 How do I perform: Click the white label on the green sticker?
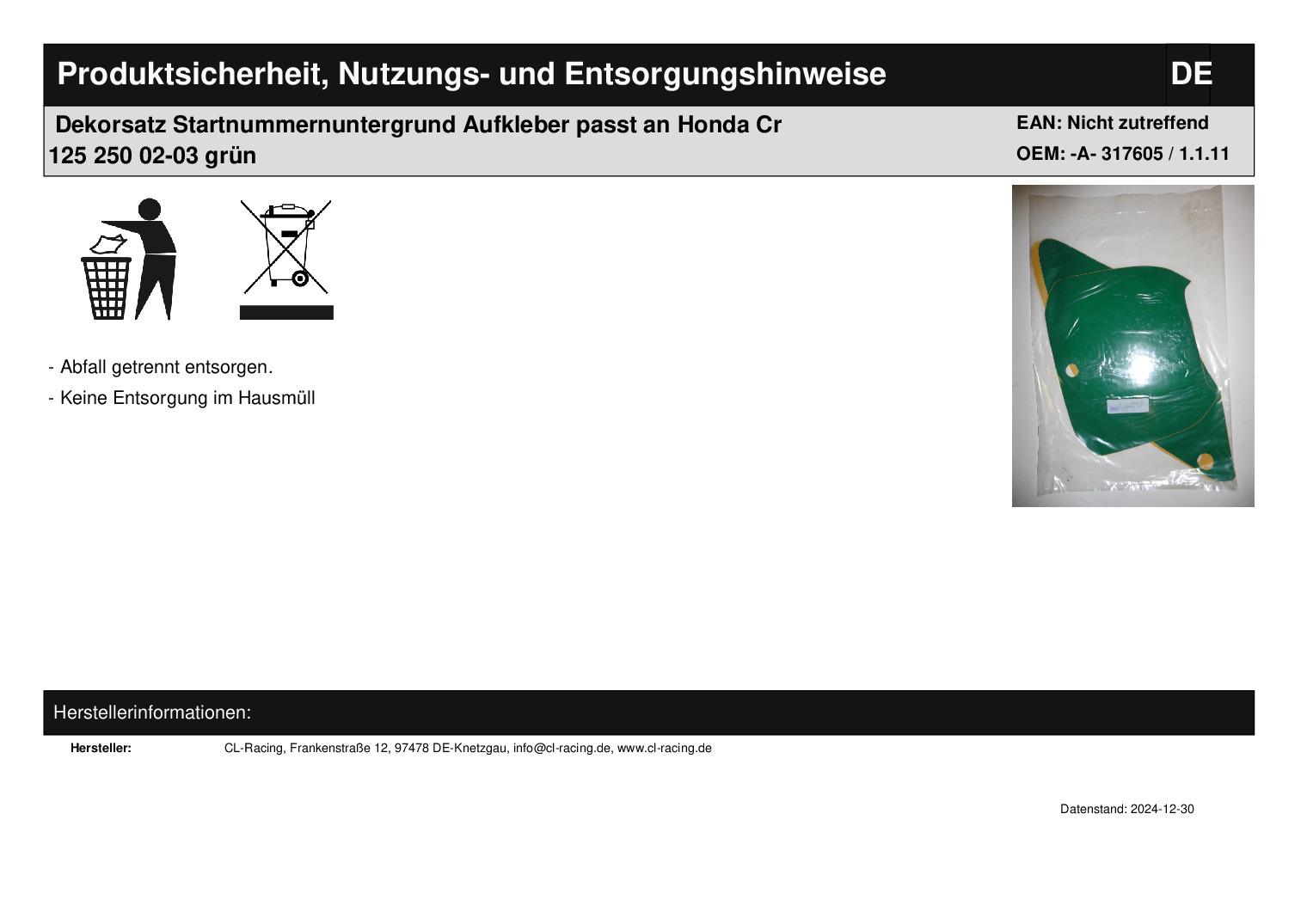[x=1127, y=405]
